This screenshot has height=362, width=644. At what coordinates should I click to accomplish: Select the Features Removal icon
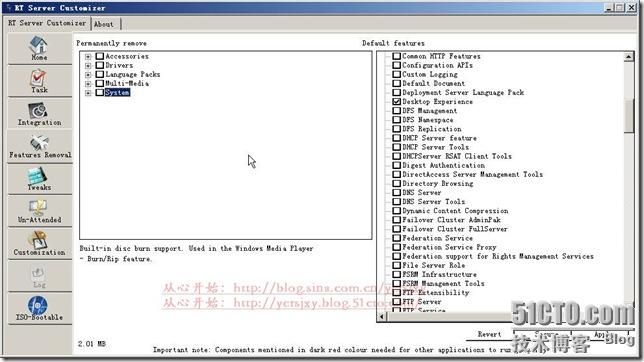click(x=39, y=147)
